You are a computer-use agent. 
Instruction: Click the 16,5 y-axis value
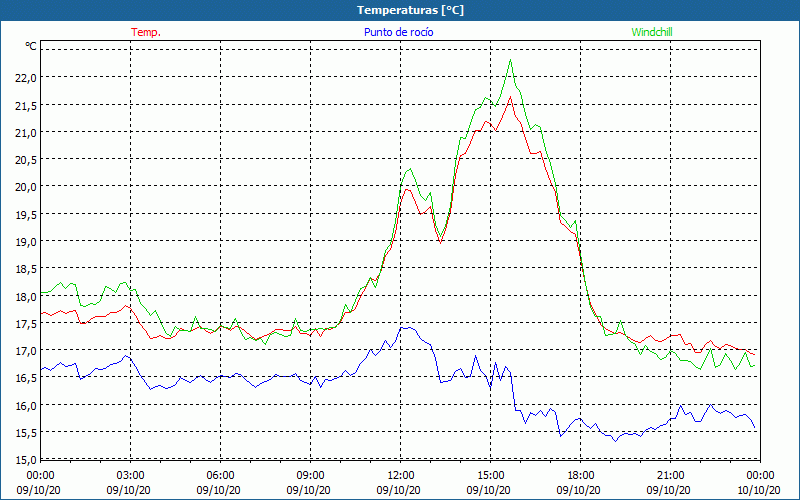click(x=26, y=378)
